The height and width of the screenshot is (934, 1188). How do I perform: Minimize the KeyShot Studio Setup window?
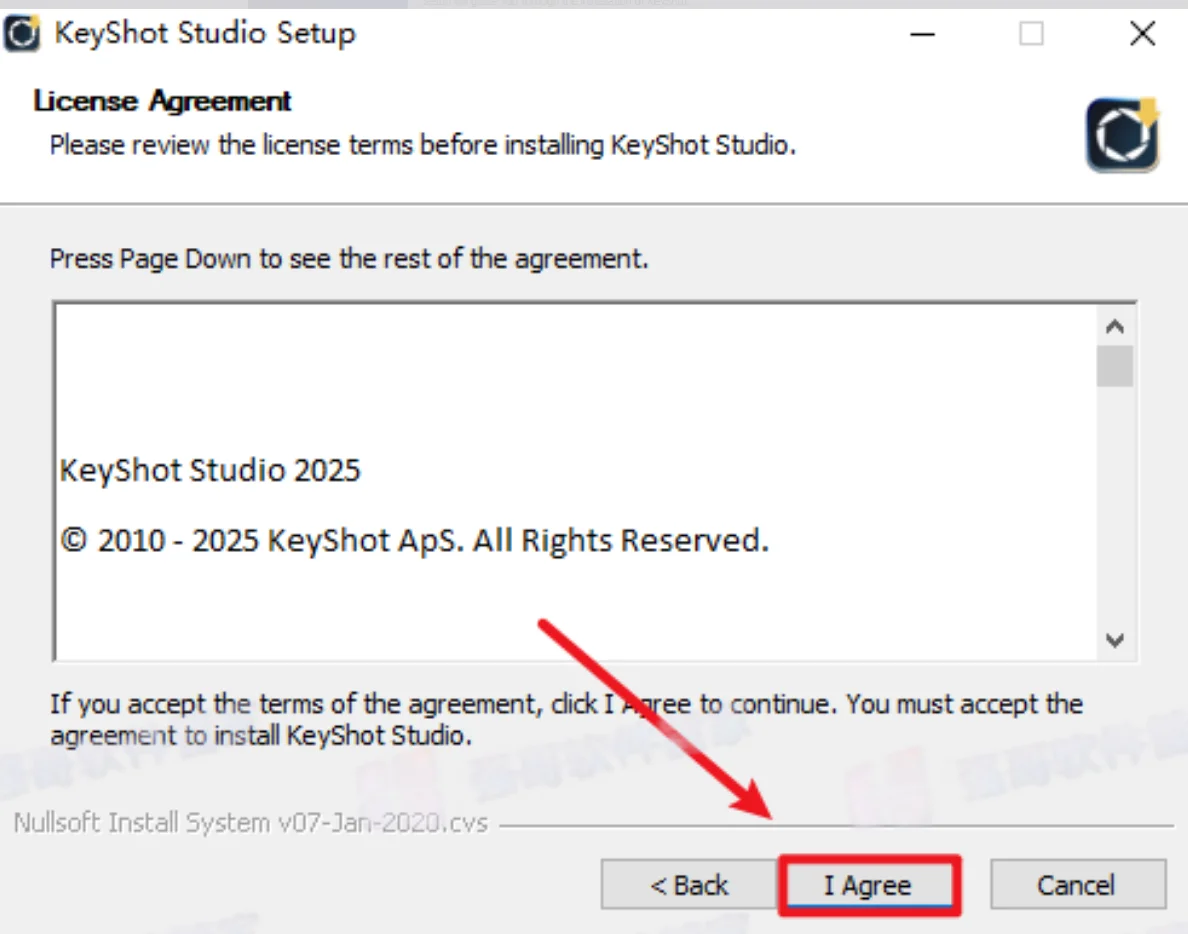(x=922, y=34)
